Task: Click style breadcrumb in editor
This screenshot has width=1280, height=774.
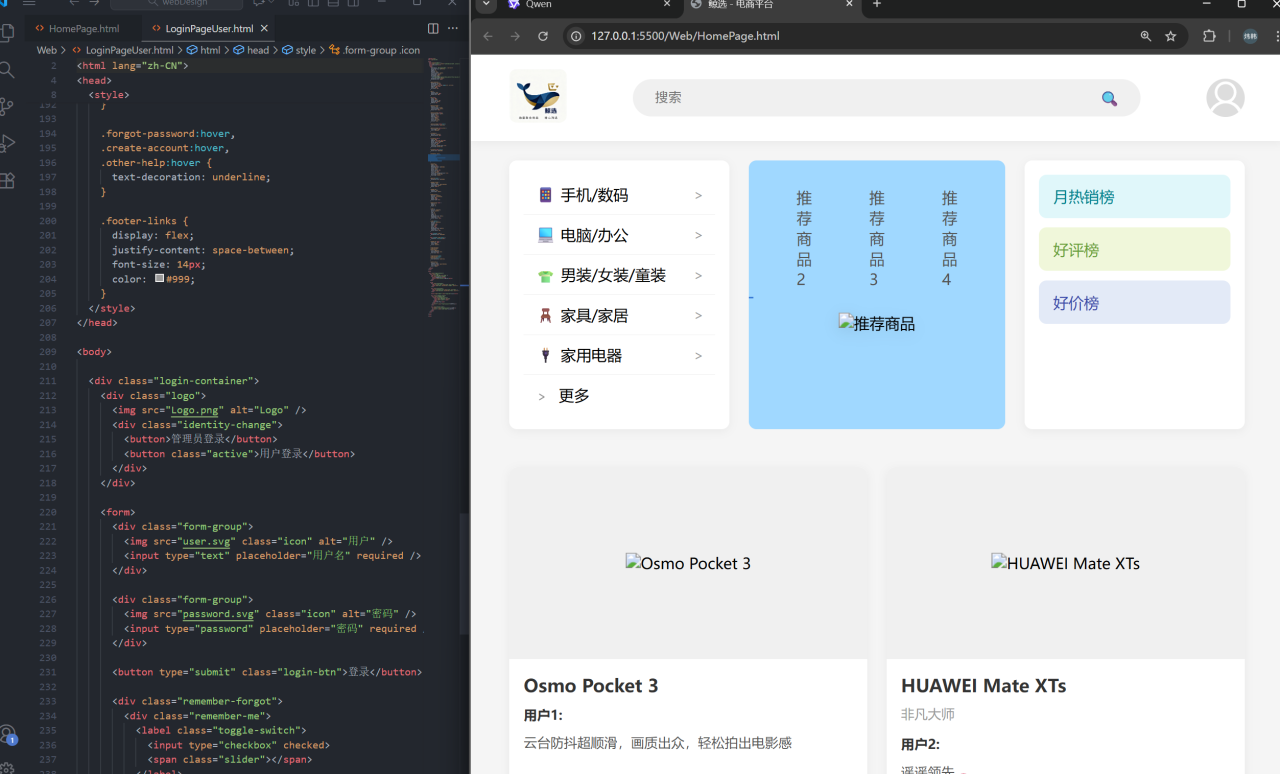Action: pyautogui.click(x=299, y=50)
